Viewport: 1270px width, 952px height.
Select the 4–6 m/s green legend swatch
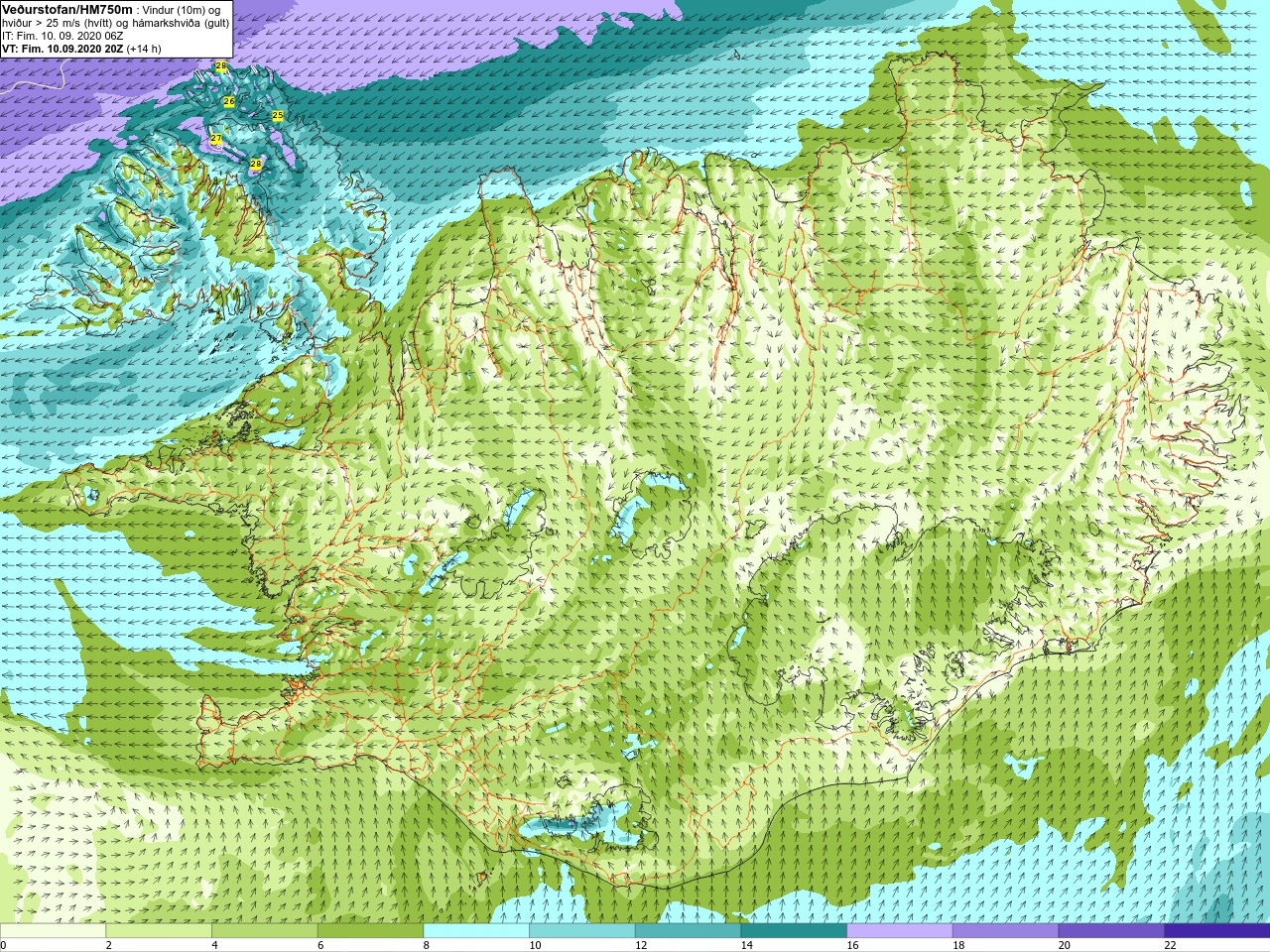[x=265, y=930]
